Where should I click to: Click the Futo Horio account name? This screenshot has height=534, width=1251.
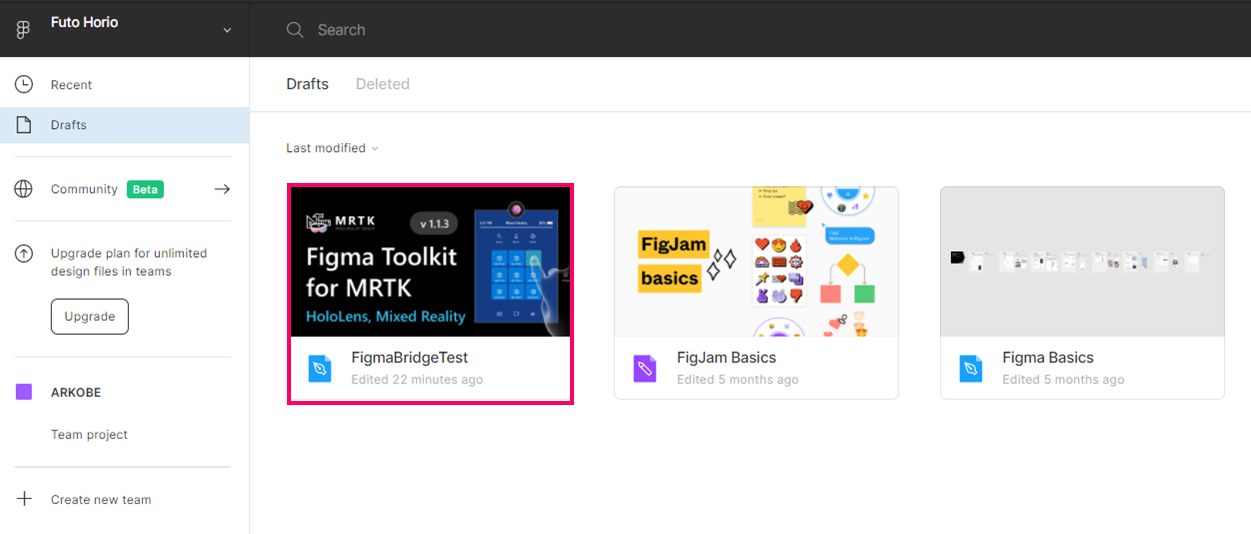click(x=84, y=22)
